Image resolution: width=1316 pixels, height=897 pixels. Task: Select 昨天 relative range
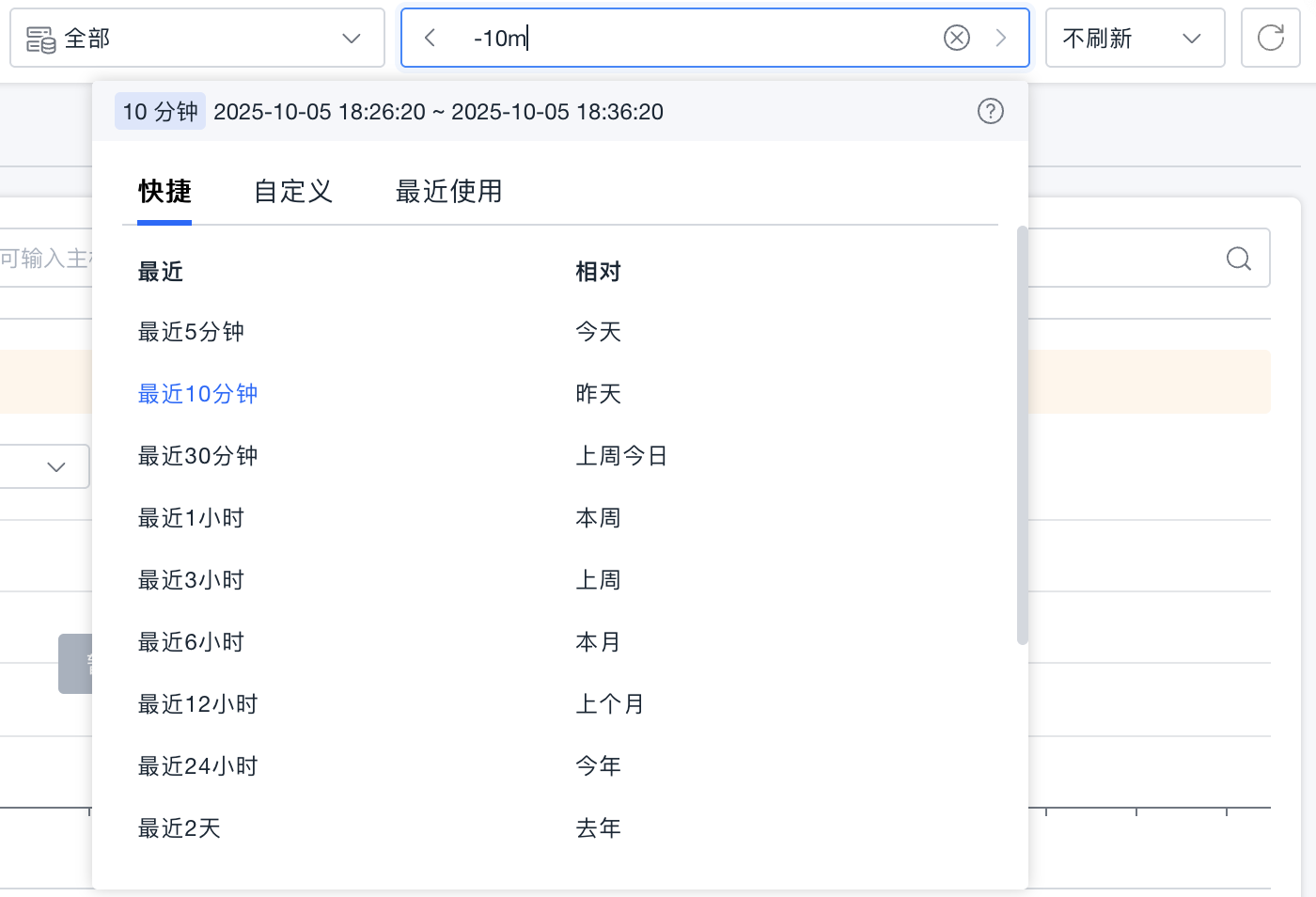click(x=598, y=394)
